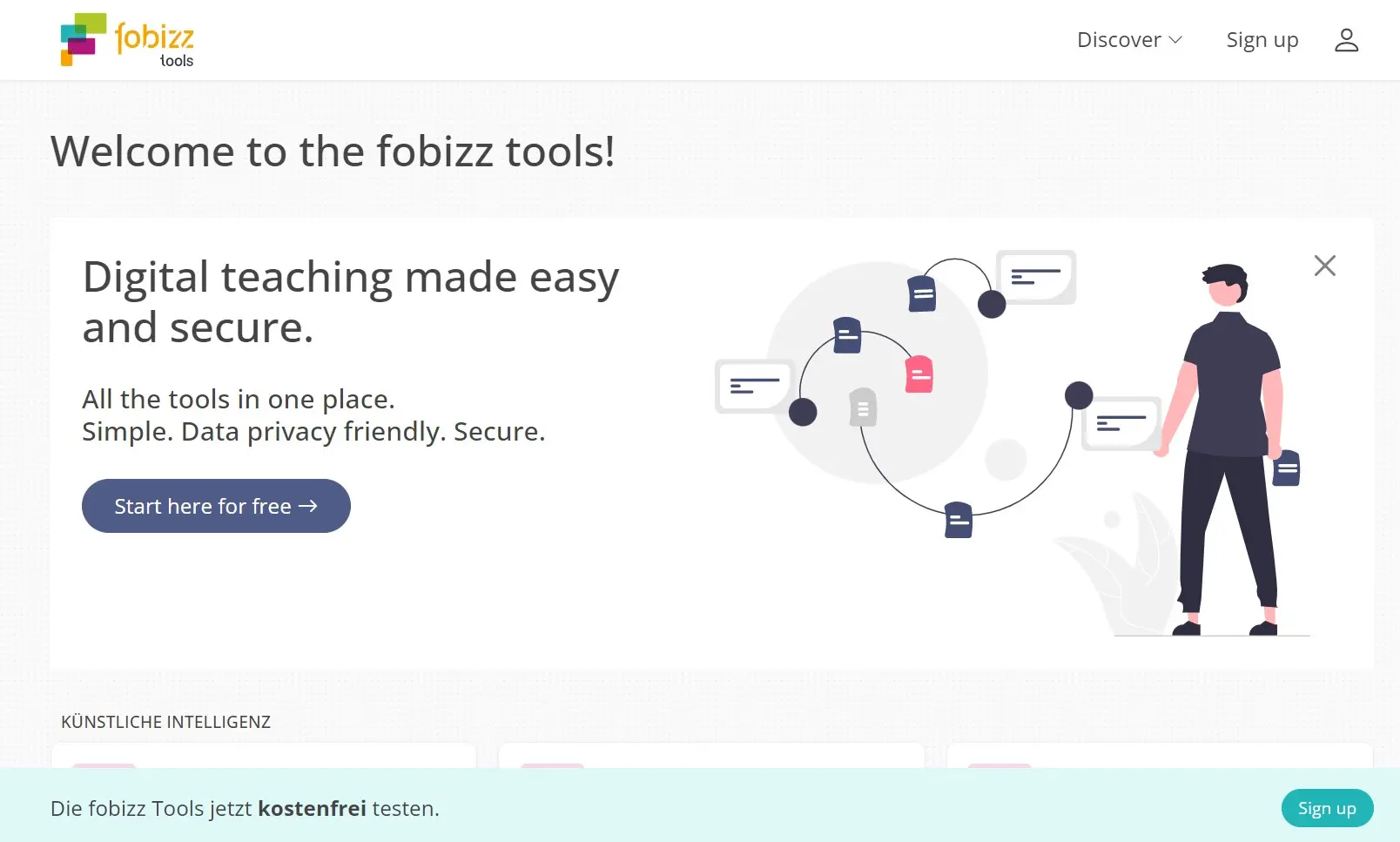Open the user profile icon
The image size is (1400, 842).
(1346, 40)
